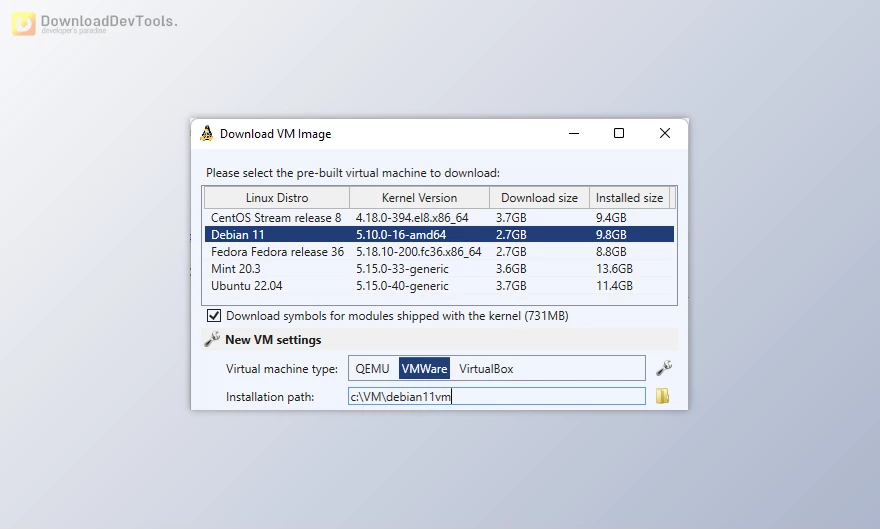Select VirtualBox virtual machine type
880x529 pixels.
[x=486, y=369]
